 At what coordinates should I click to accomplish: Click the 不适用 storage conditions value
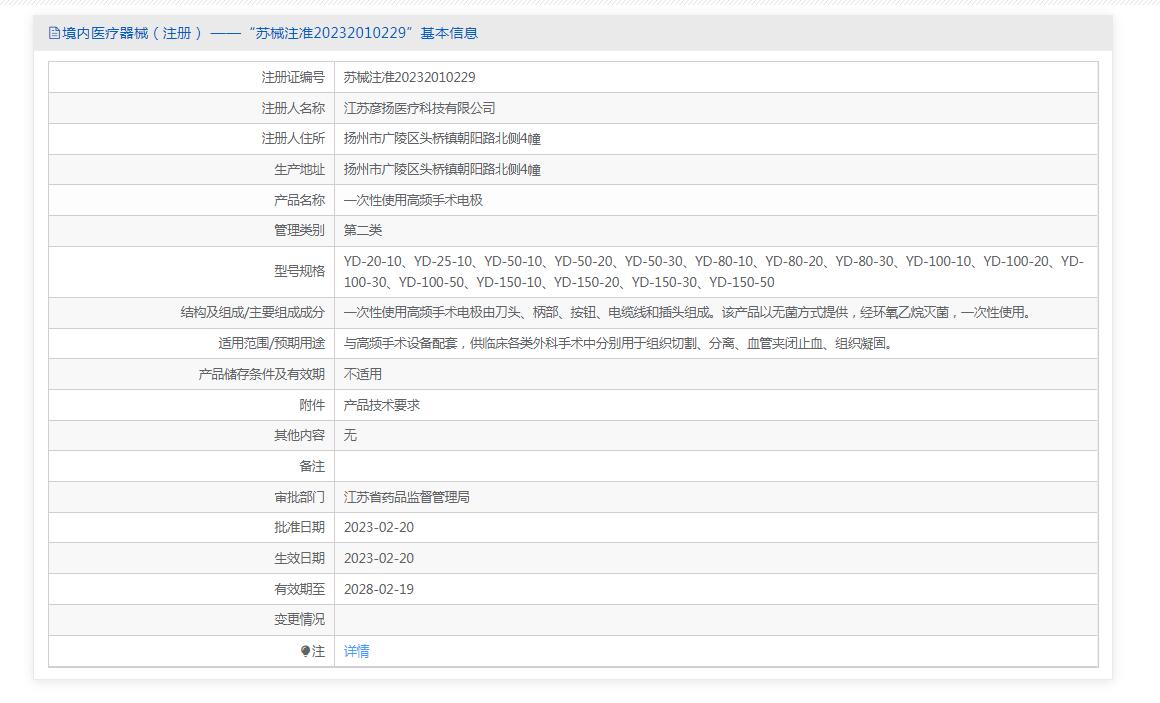(x=363, y=374)
